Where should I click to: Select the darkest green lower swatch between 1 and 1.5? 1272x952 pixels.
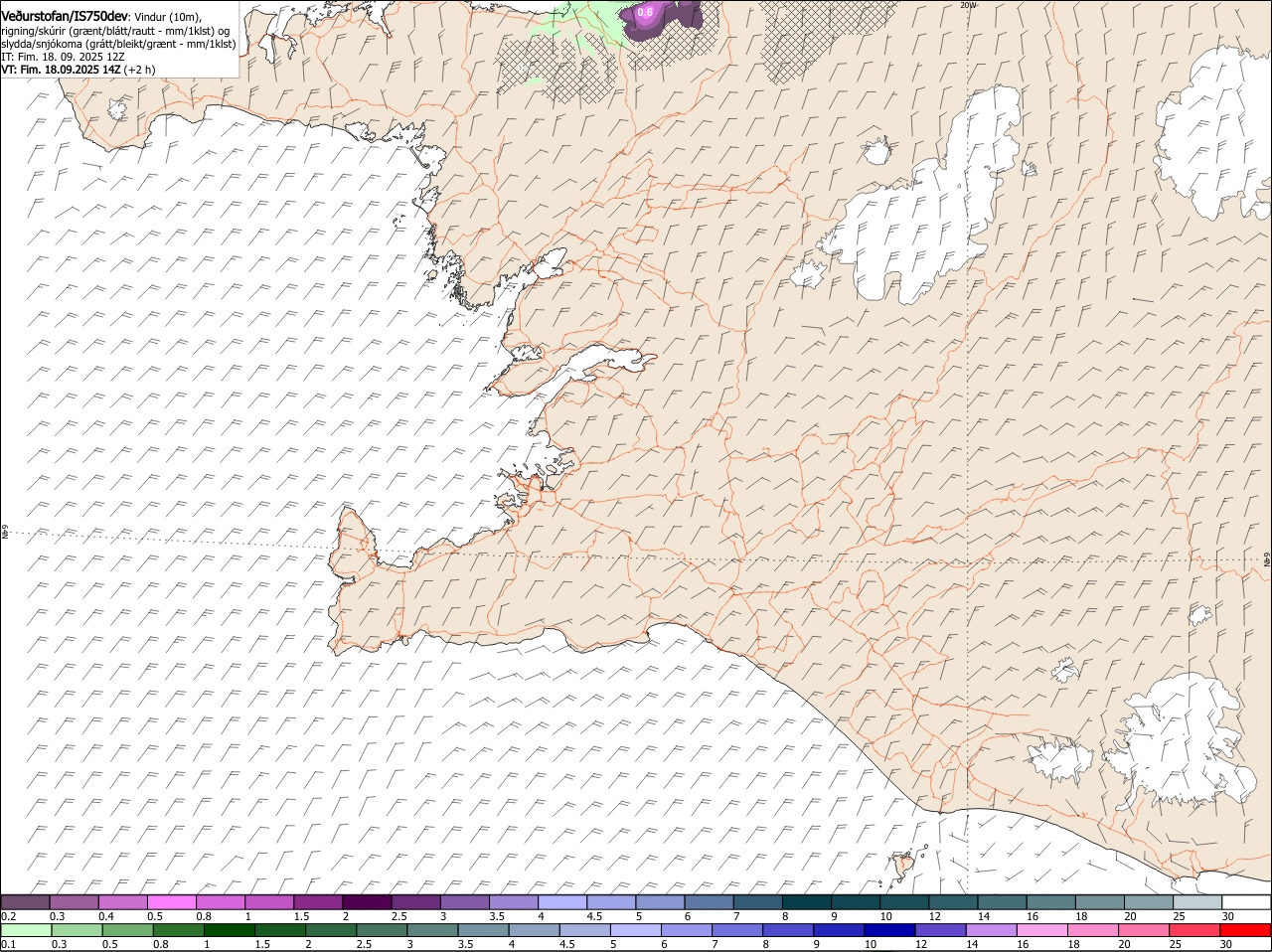[232, 930]
